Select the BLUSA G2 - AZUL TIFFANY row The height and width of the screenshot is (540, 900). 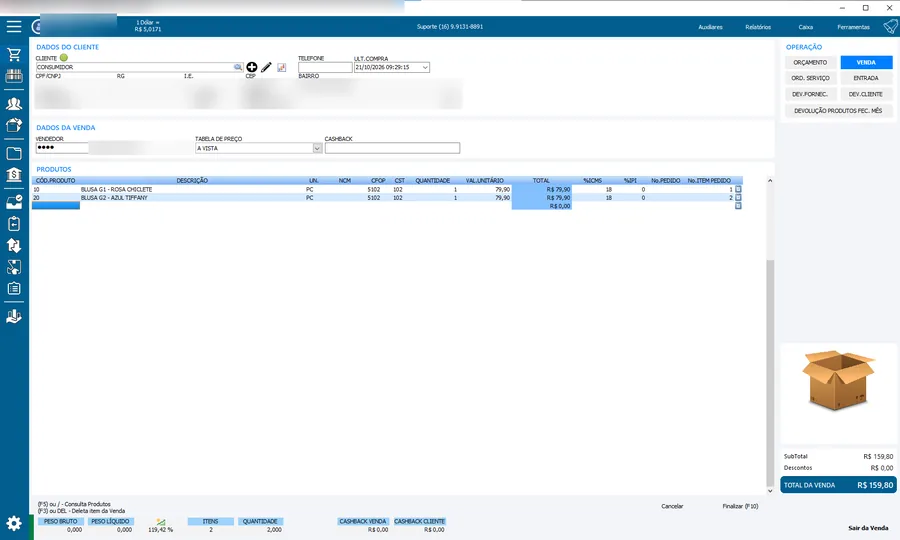point(387,197)
